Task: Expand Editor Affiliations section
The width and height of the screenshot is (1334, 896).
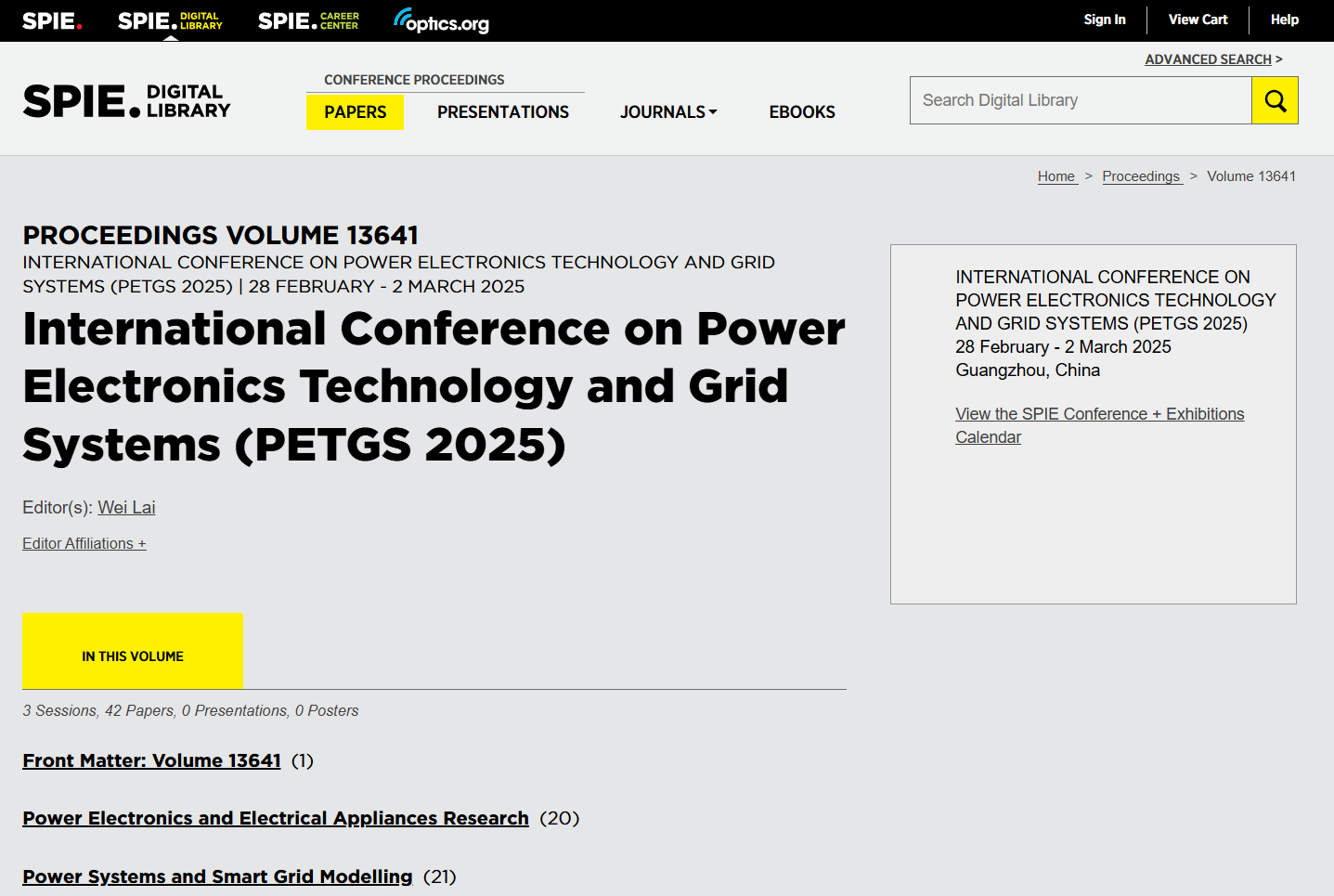Action: click(84, 544)
